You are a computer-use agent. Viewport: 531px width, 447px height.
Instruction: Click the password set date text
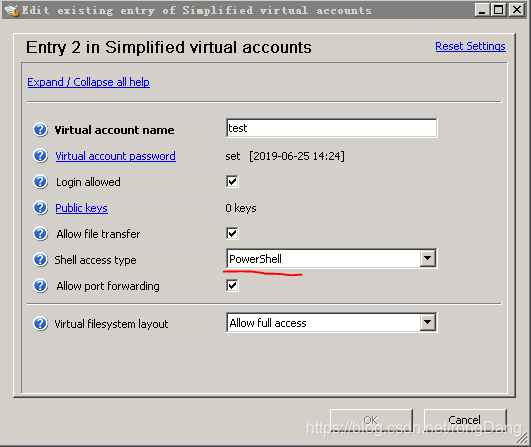tap(297, 156)
